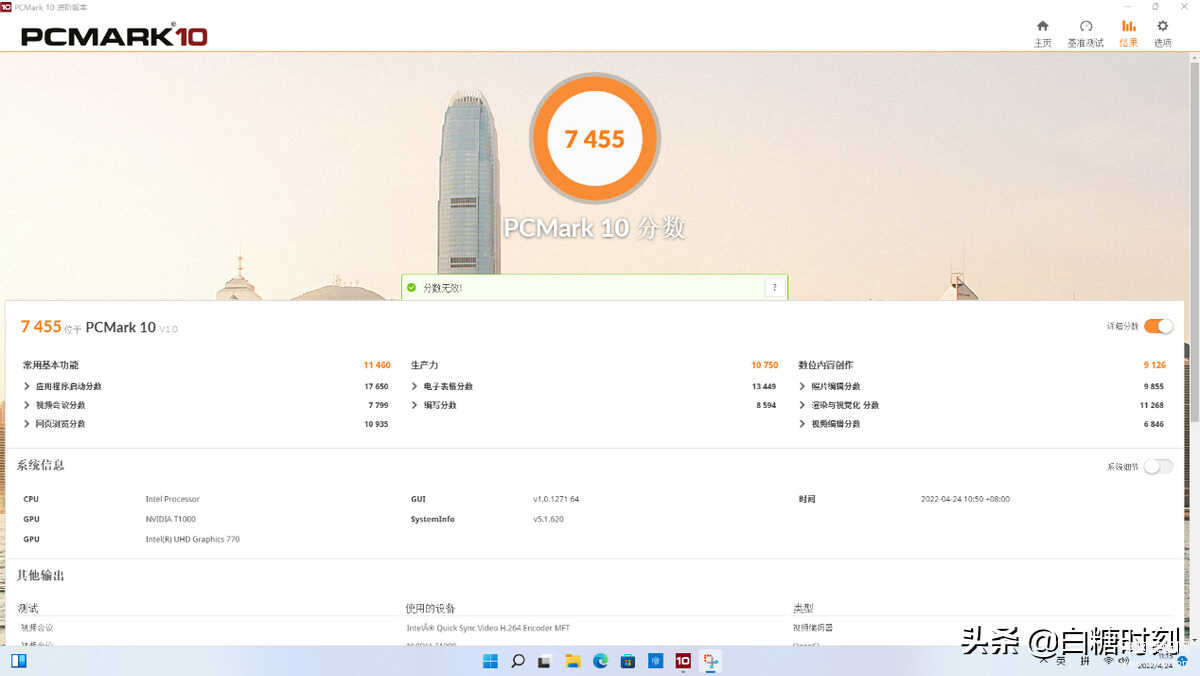Click the spreadsheet score 13 449
This screenshot has height=676, width=1200.
(x=763, y=386)
